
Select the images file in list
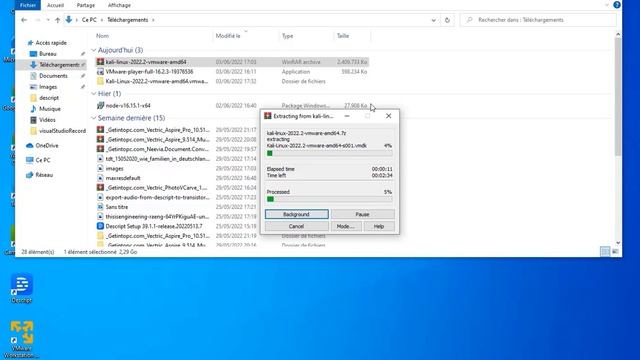pyautogui.click(x=114, y=168)
